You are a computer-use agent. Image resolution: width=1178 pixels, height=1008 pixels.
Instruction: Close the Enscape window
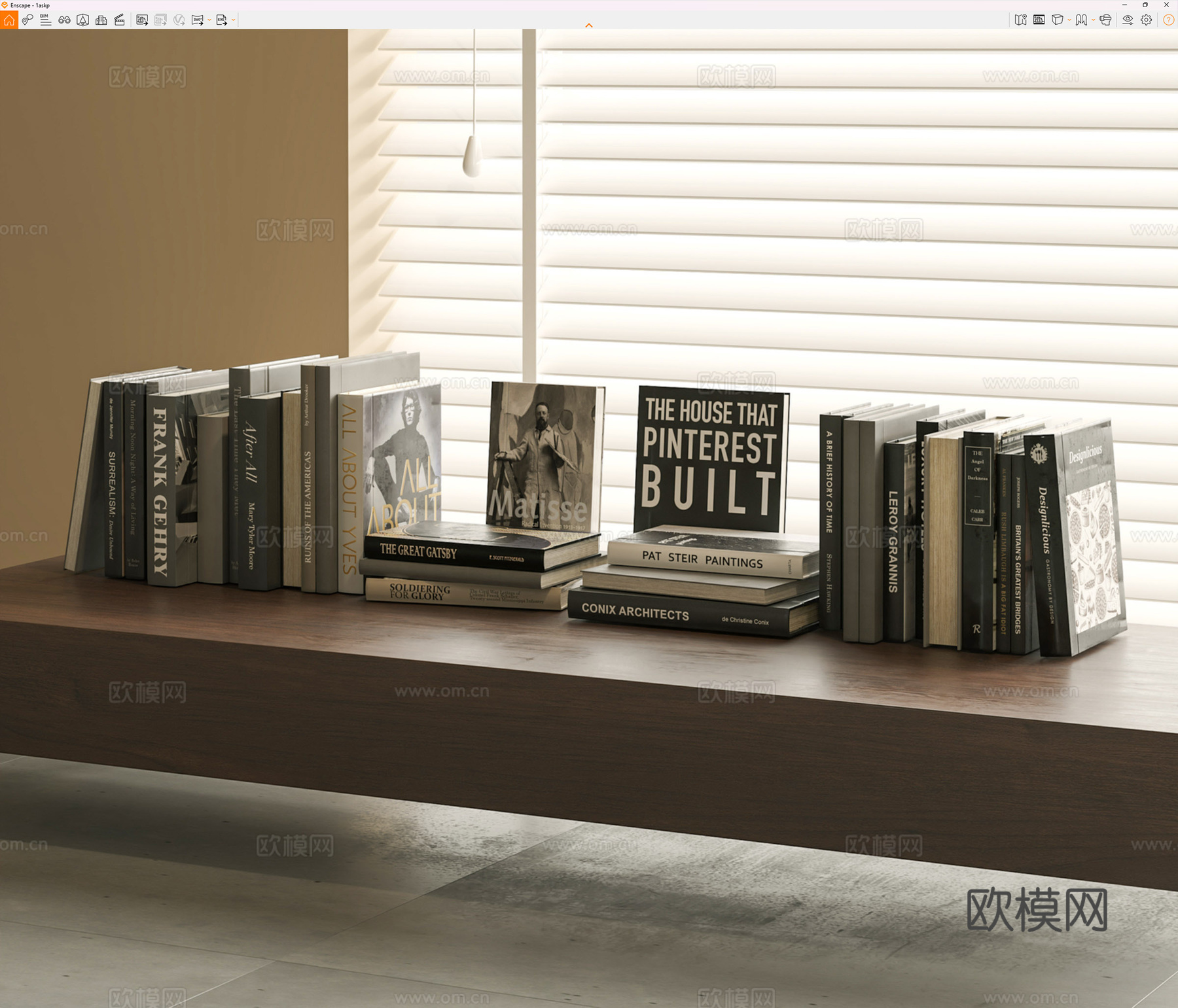1166,5
